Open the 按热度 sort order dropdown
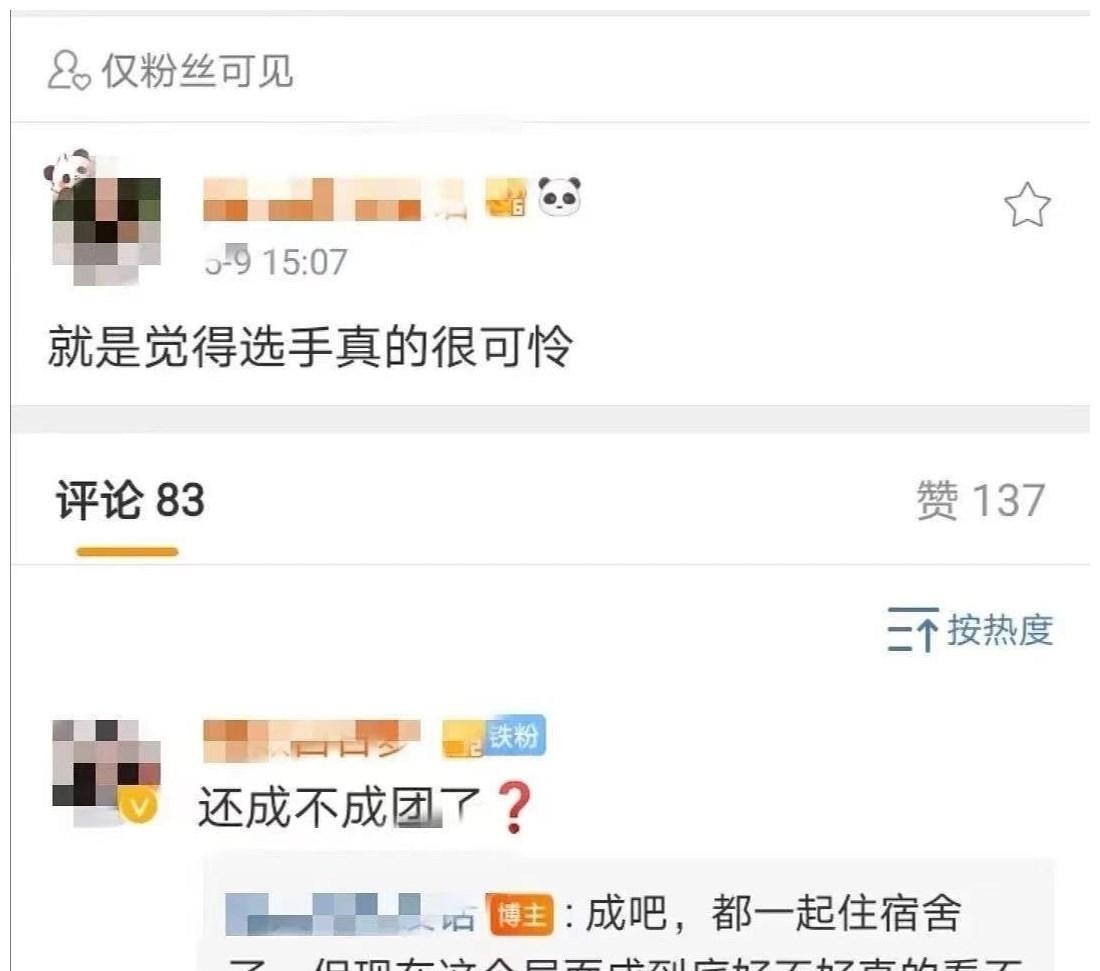This screenshot has height=971, width=1100. pyautogui.click(x=970, y=630)
